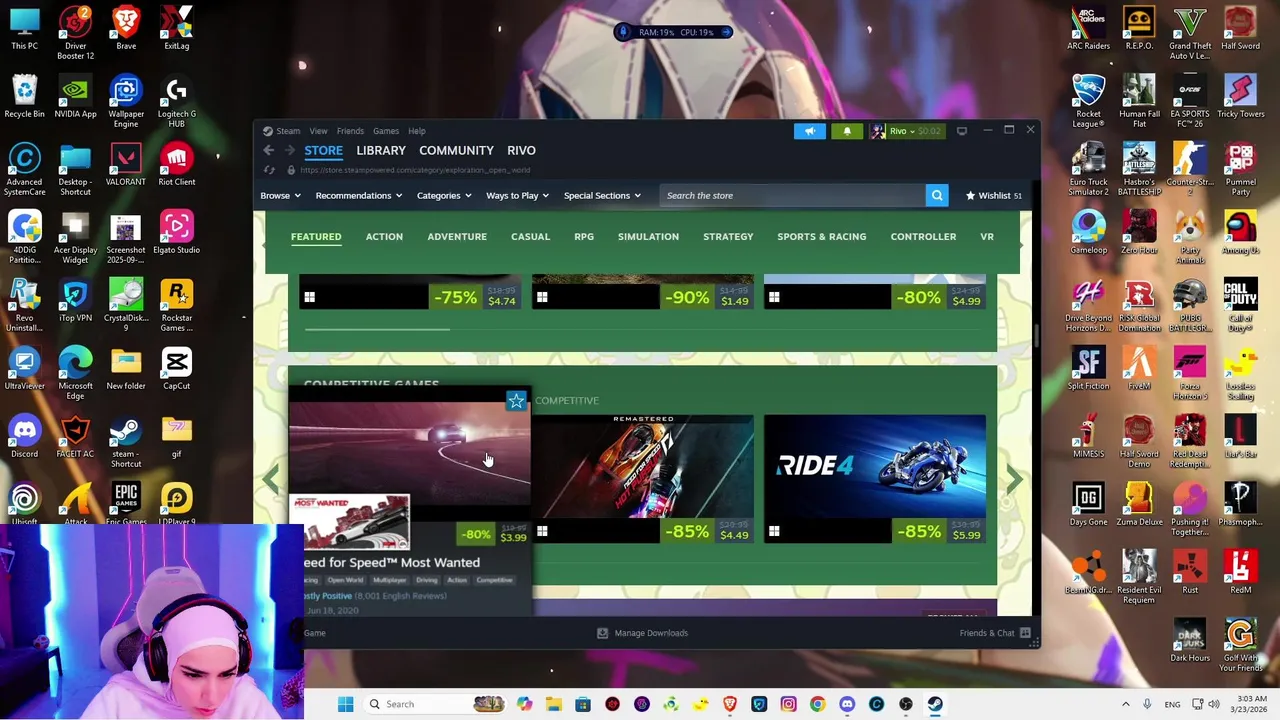Expand the Recommendations dropdown
Screen dimensions: 1280x720
pyautogui.click(x=358, y=196)
